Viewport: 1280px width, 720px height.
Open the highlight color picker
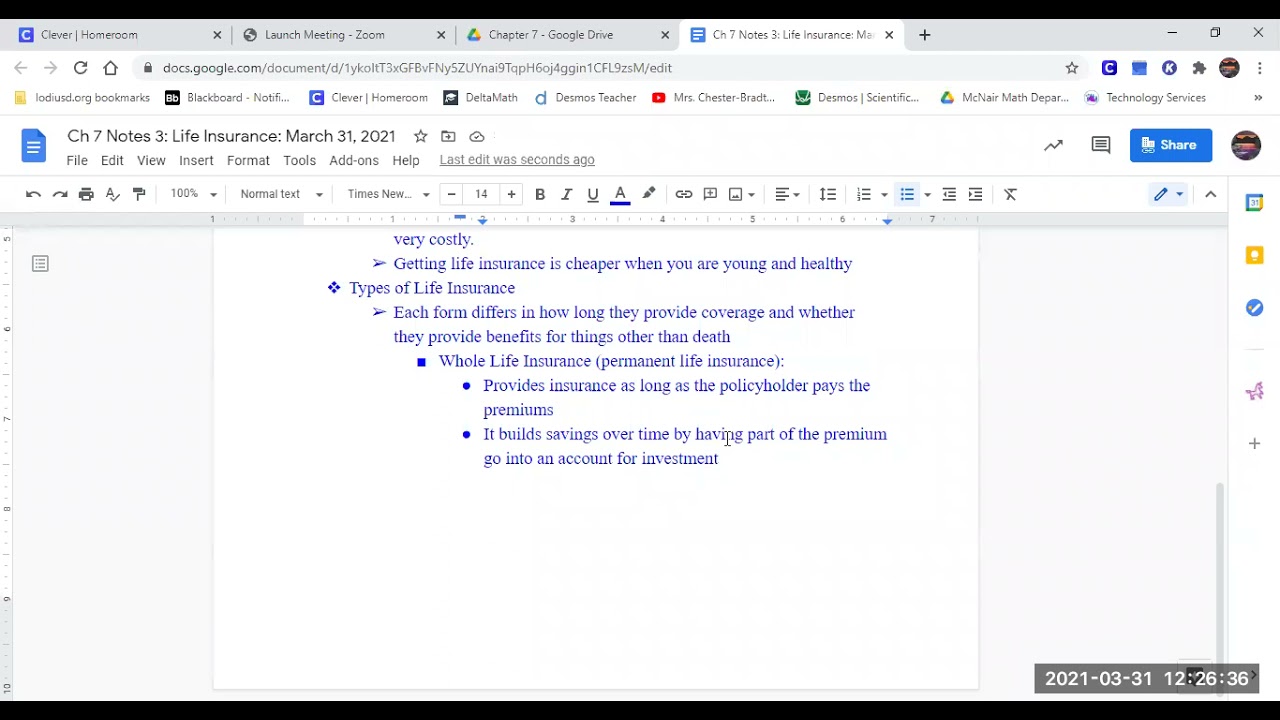(648, 194)
